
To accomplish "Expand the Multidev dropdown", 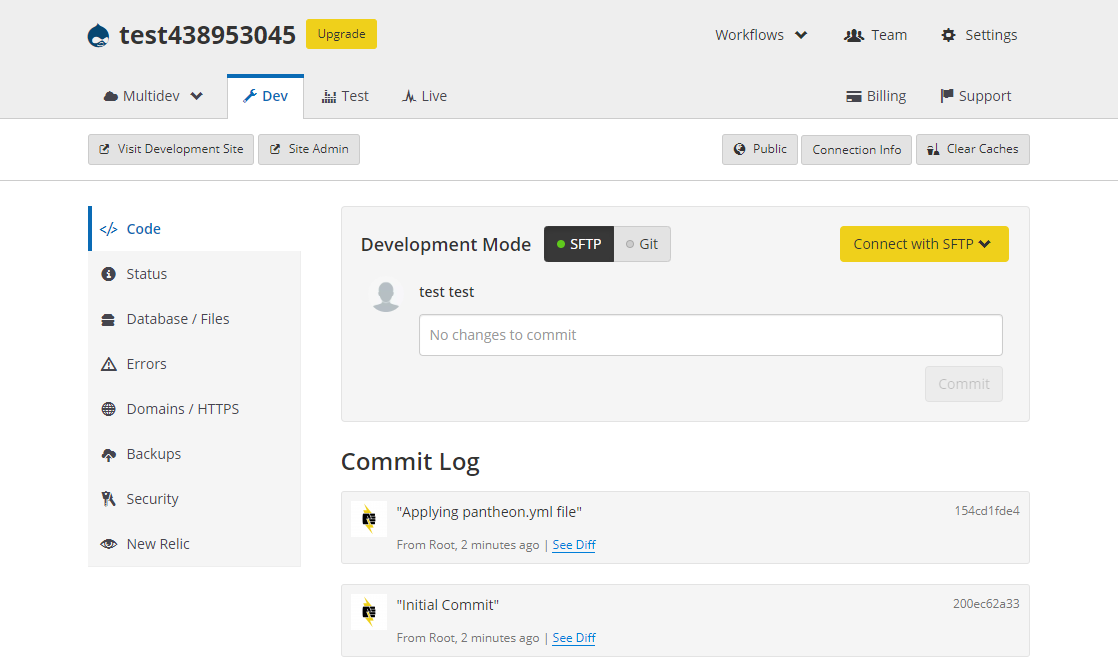I will (153, 96).
